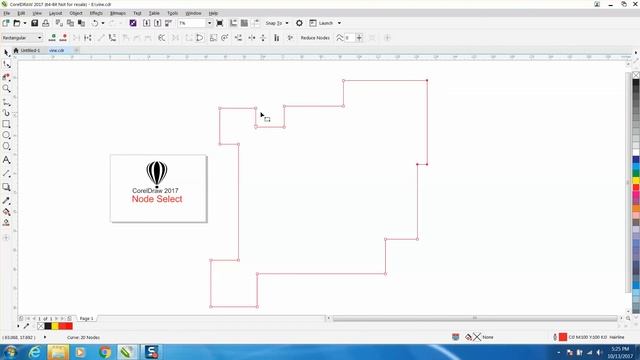
Task: Select the Interactive Fill tool
Action: pos(6,212)
